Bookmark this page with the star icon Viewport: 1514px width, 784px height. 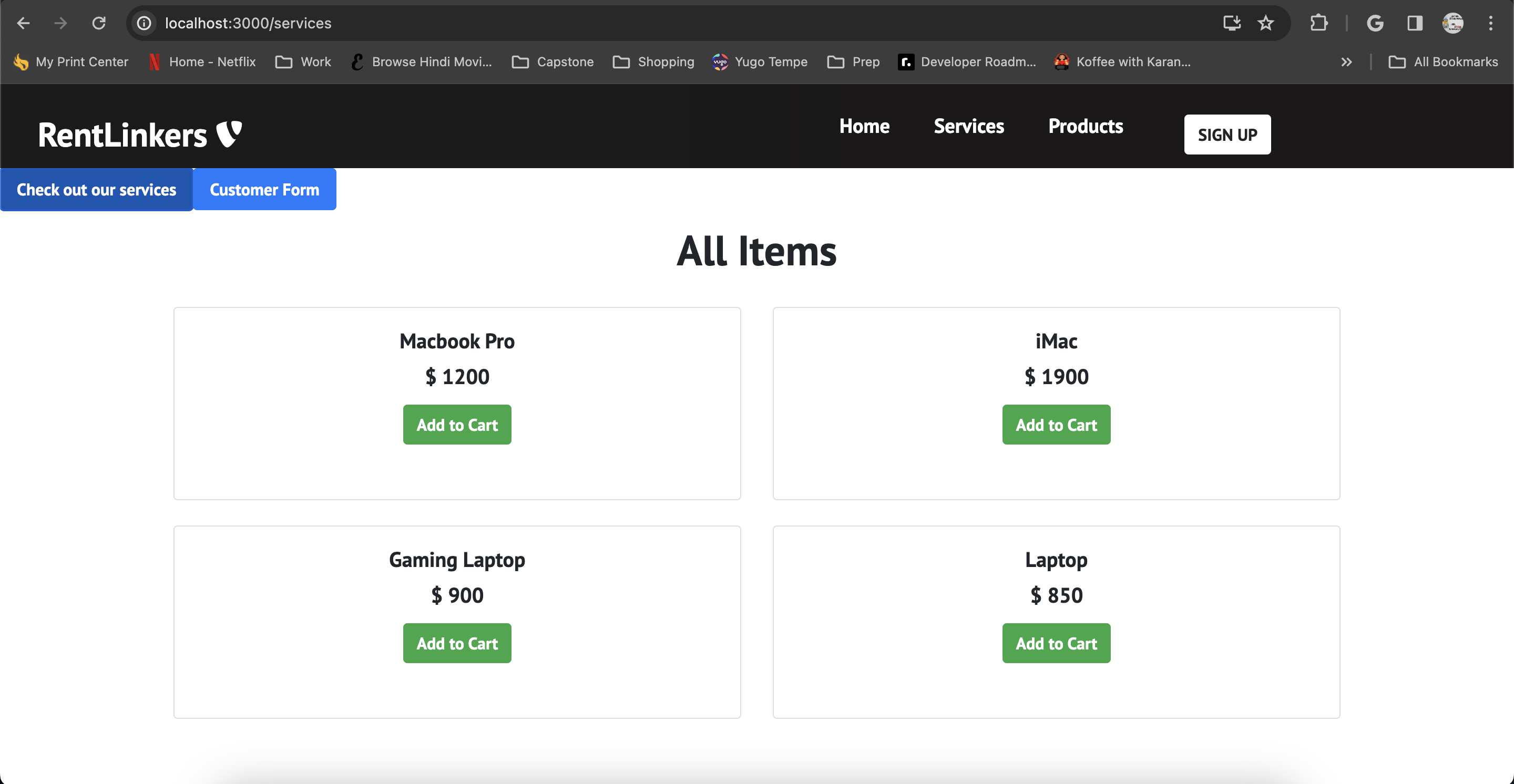coord(1265,23)
